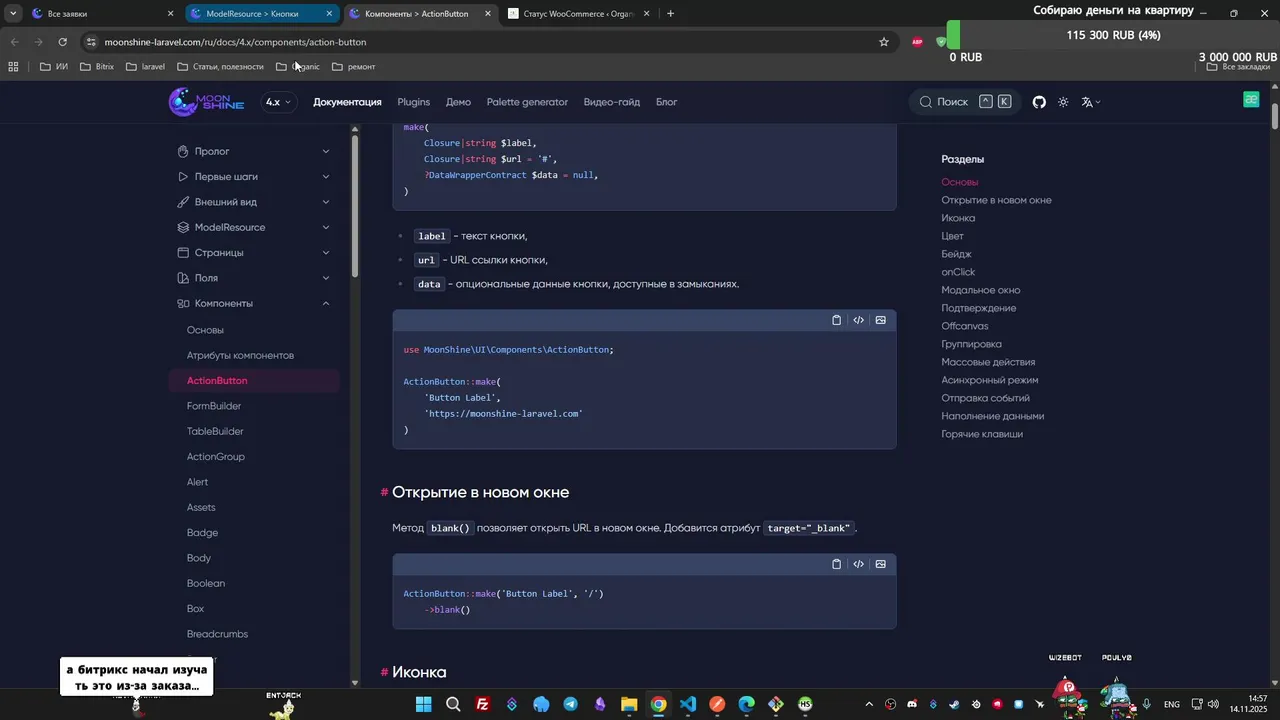Reload the current page

pyautogui.click(x=62, y=42)
